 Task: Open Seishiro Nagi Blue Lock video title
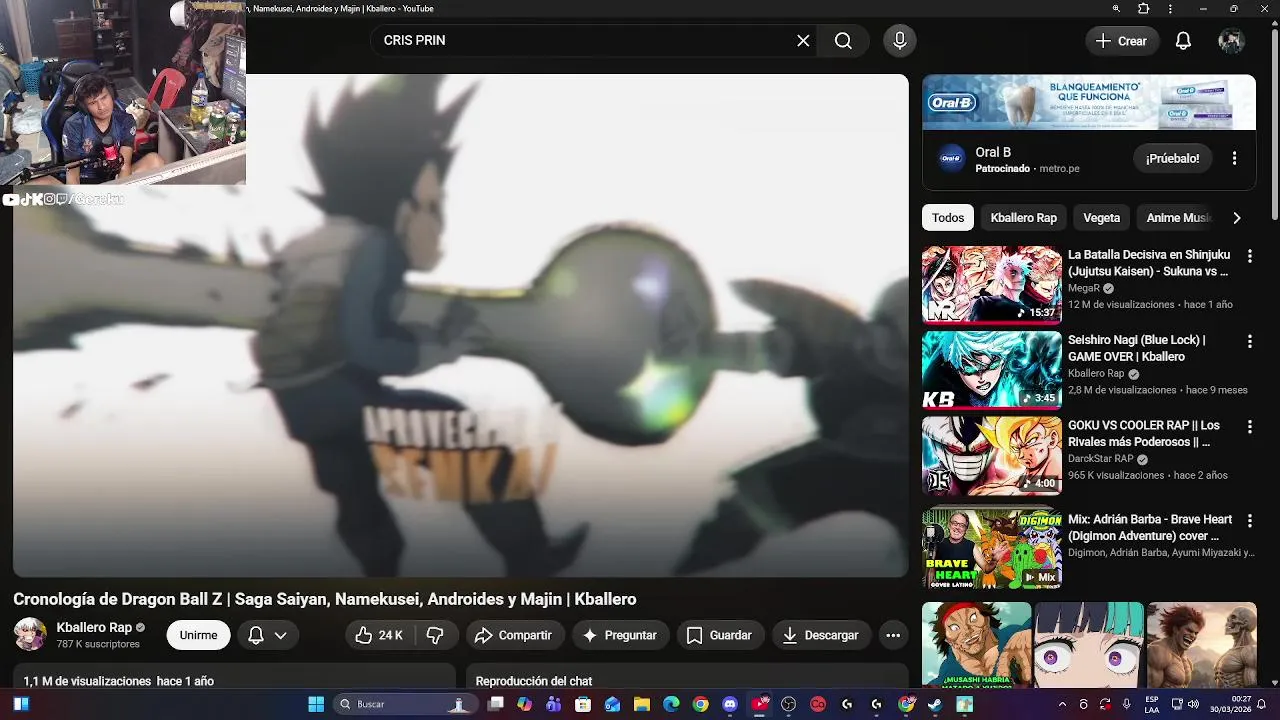click(1136, 348)
